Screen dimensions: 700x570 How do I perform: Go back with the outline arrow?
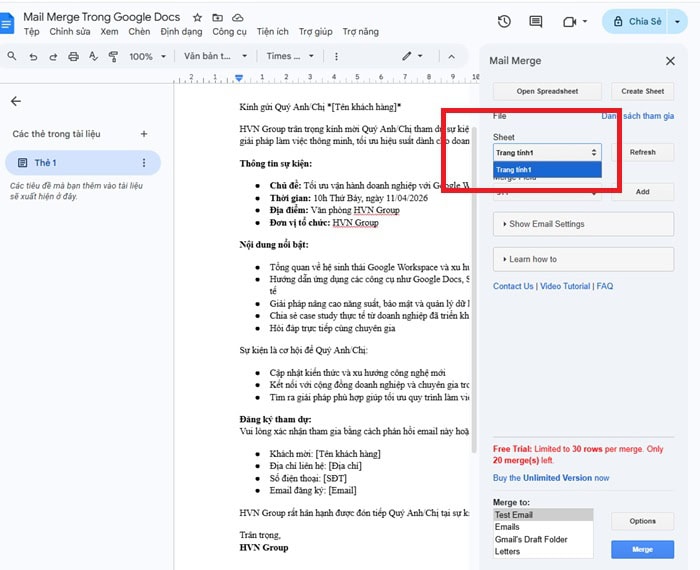tap(16, 101)
